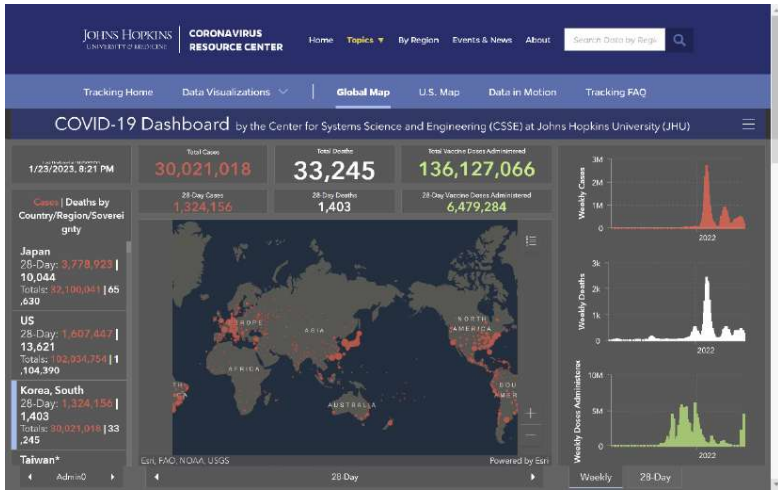
Task: Click Australia on the map
Action: click(x=351, y=405)
